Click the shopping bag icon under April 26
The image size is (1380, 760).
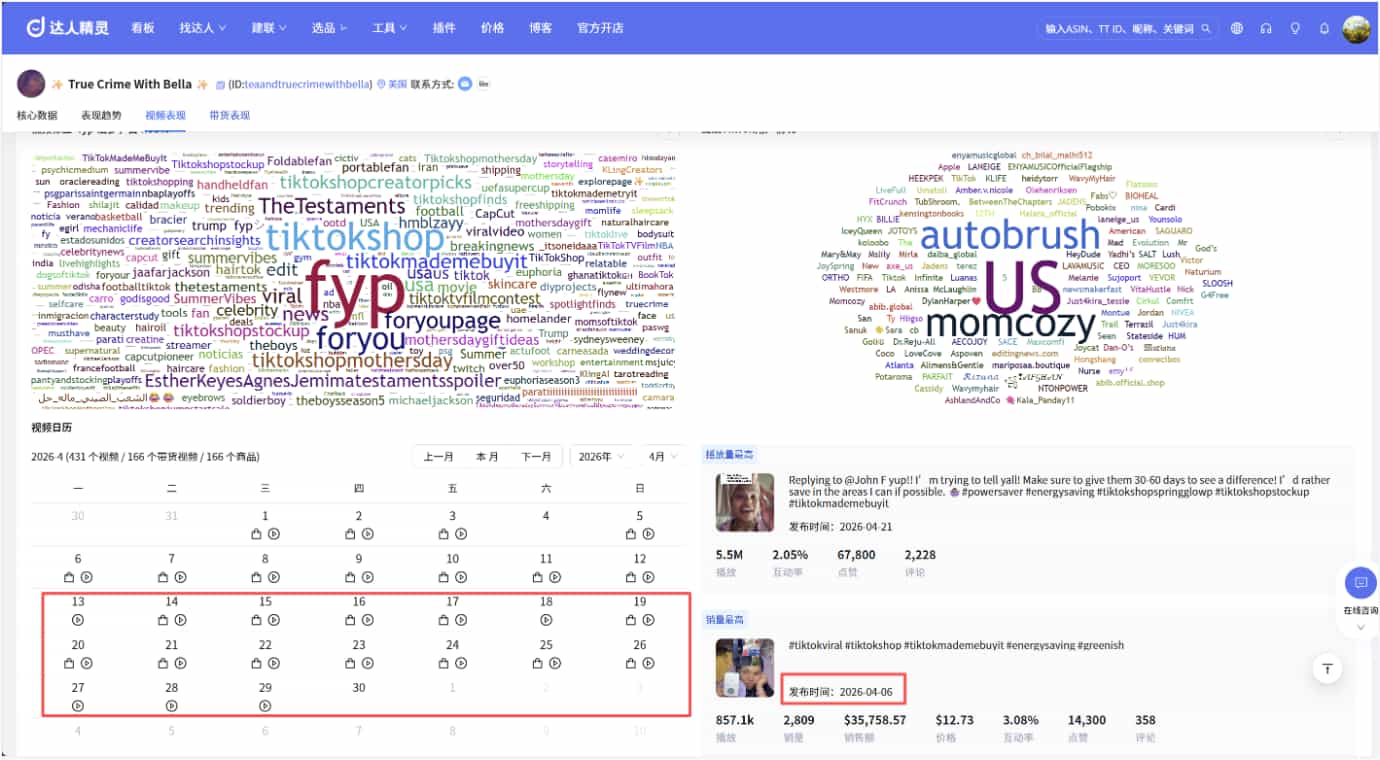(x=632, y=663)
